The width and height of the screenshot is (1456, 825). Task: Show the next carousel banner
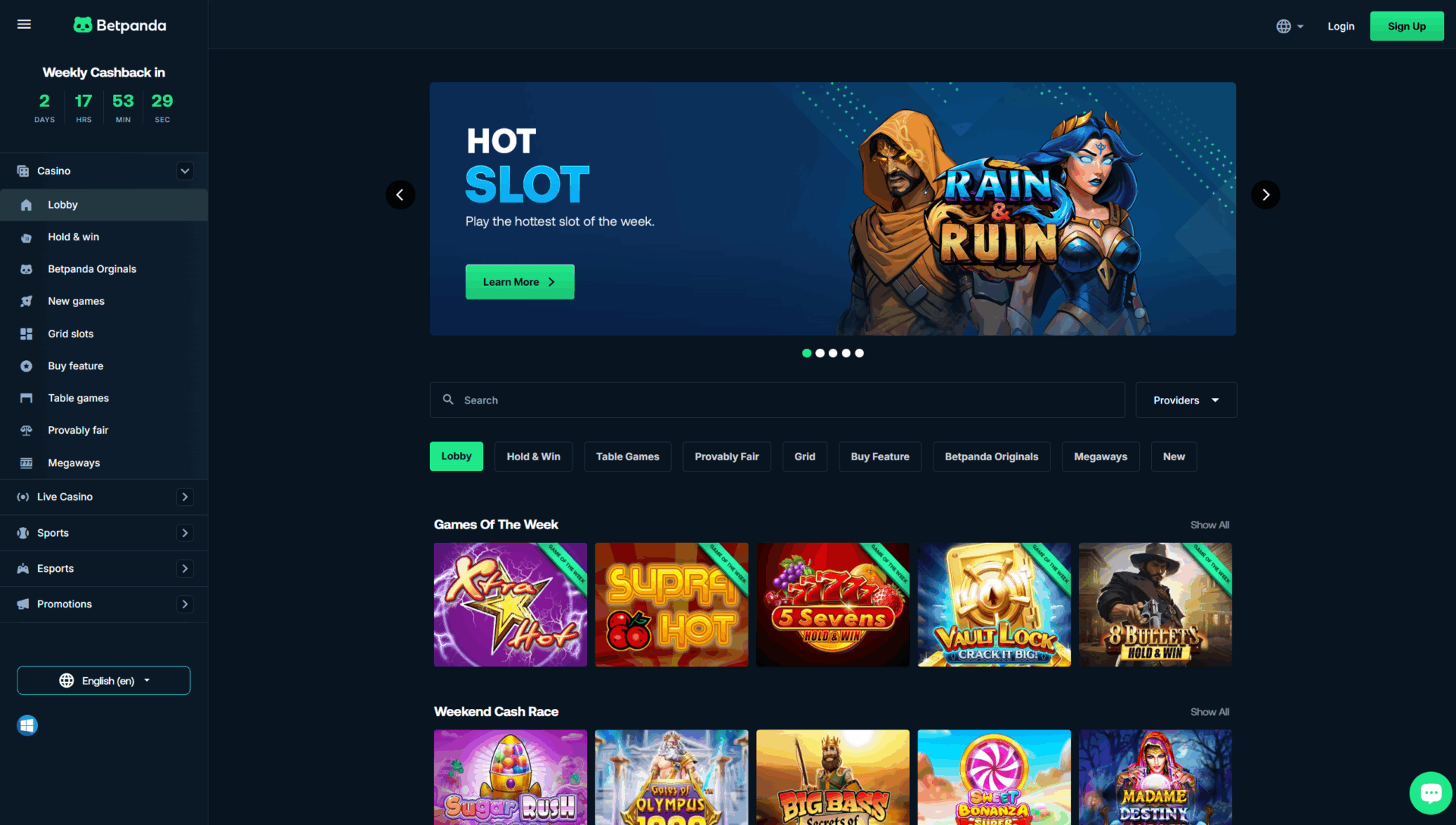tap(1265, 195)
